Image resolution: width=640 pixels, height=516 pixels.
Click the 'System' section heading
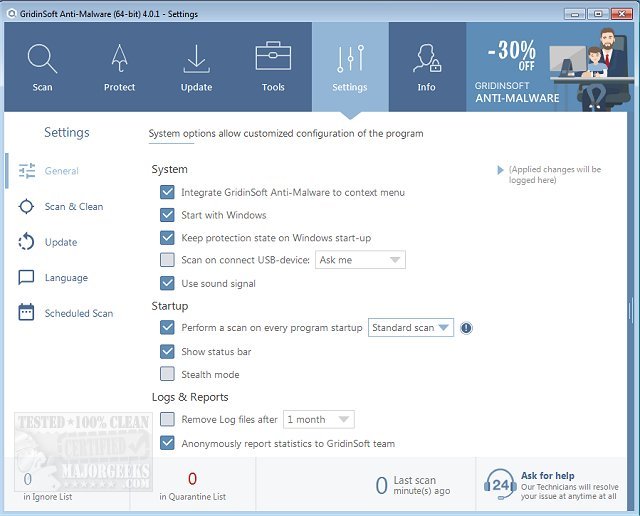pyautogui.click(x=169, y=169)
